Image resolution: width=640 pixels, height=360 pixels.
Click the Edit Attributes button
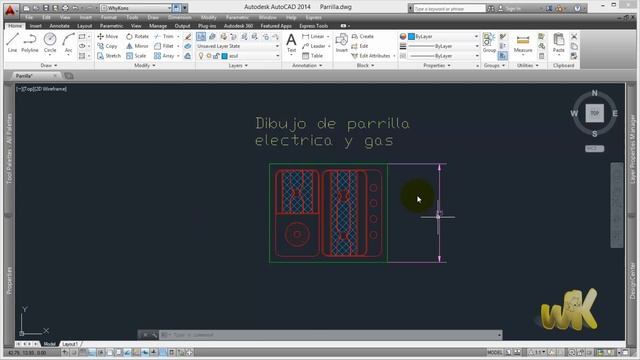point(371,56)
